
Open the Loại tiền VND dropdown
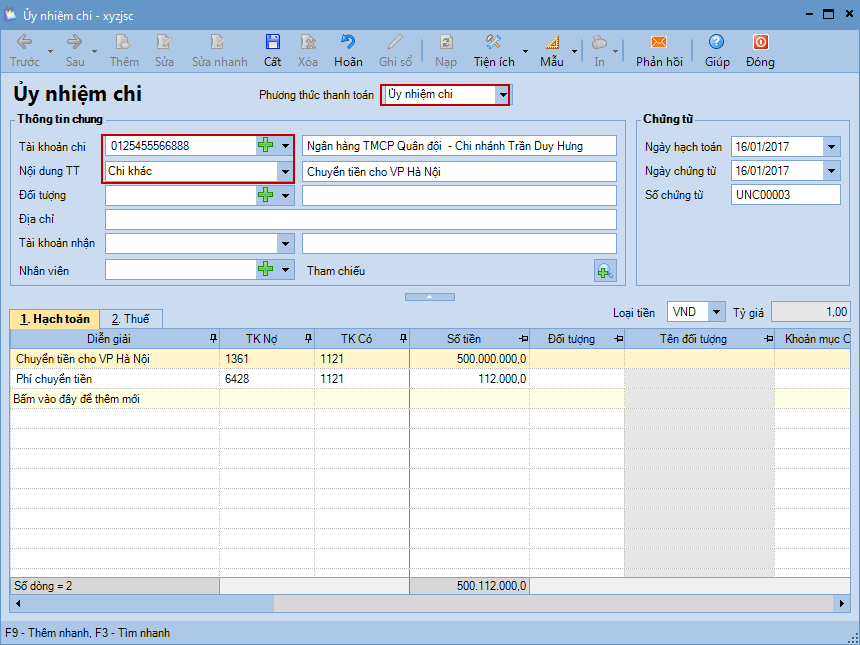[x=718, y=312]
